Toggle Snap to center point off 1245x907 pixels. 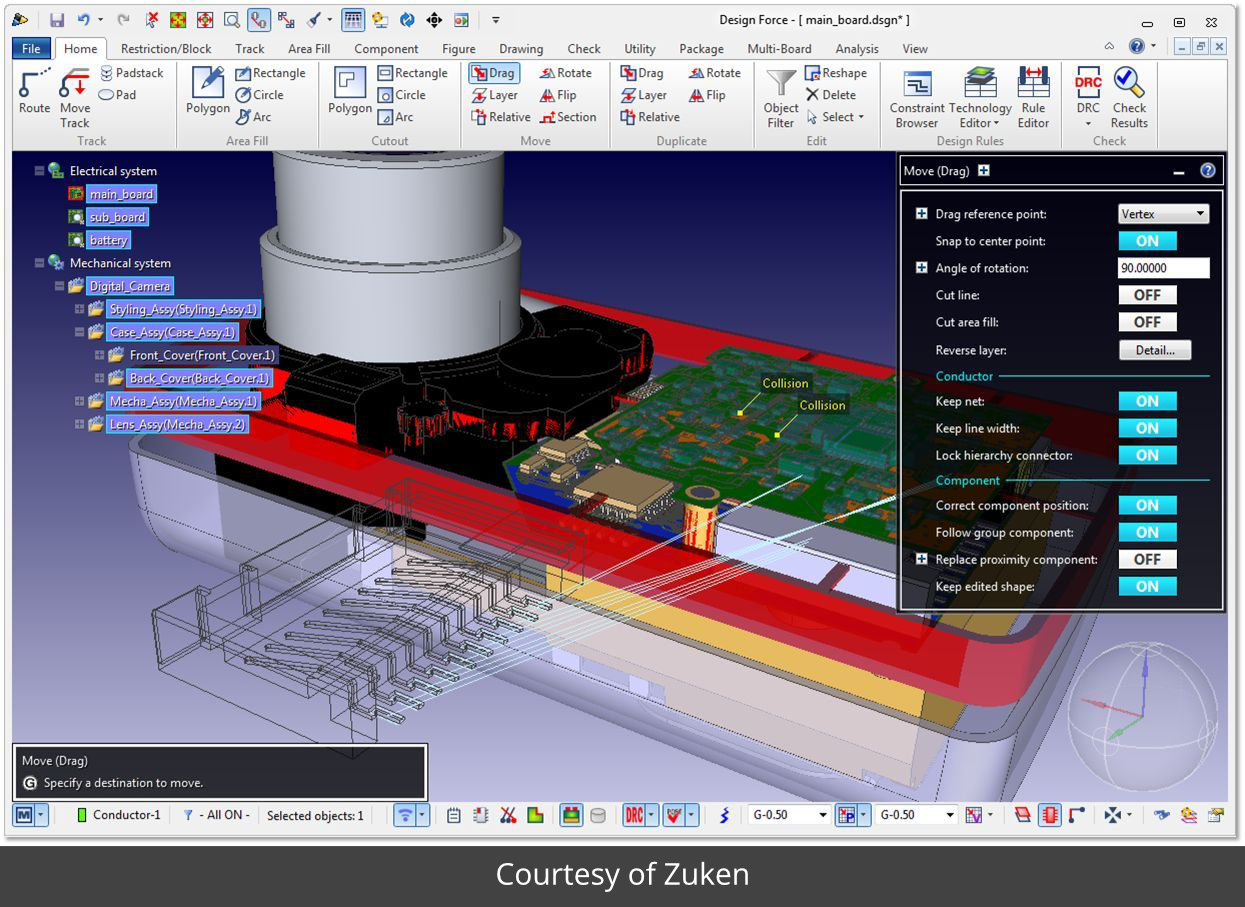tap(1147, 241)
